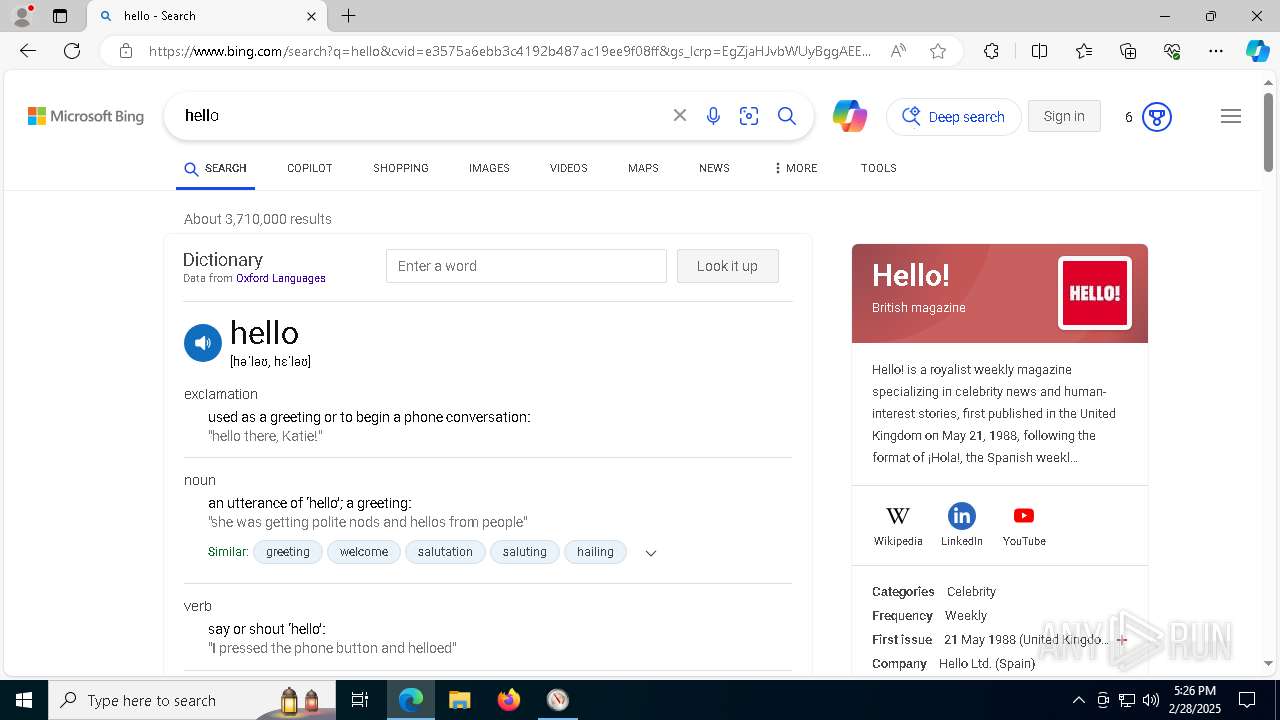Clear the search box with X

coord(680,116)
